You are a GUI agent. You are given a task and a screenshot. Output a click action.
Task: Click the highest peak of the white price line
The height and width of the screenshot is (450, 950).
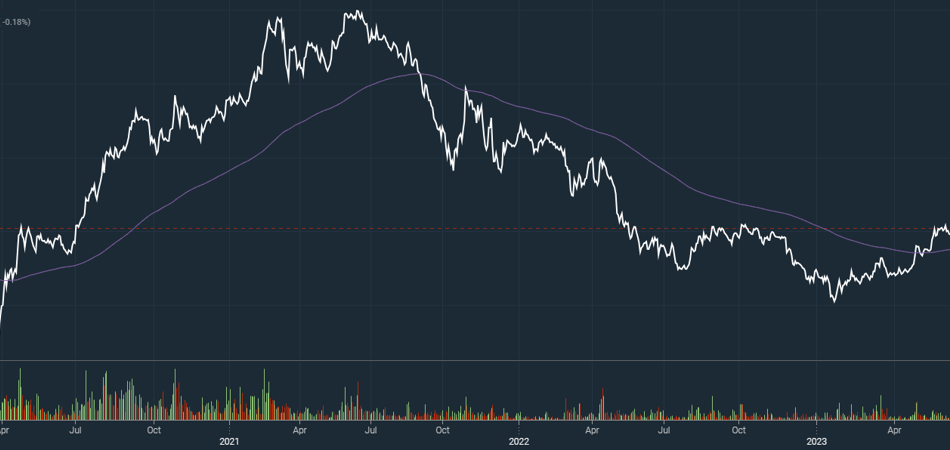point(356,12)
